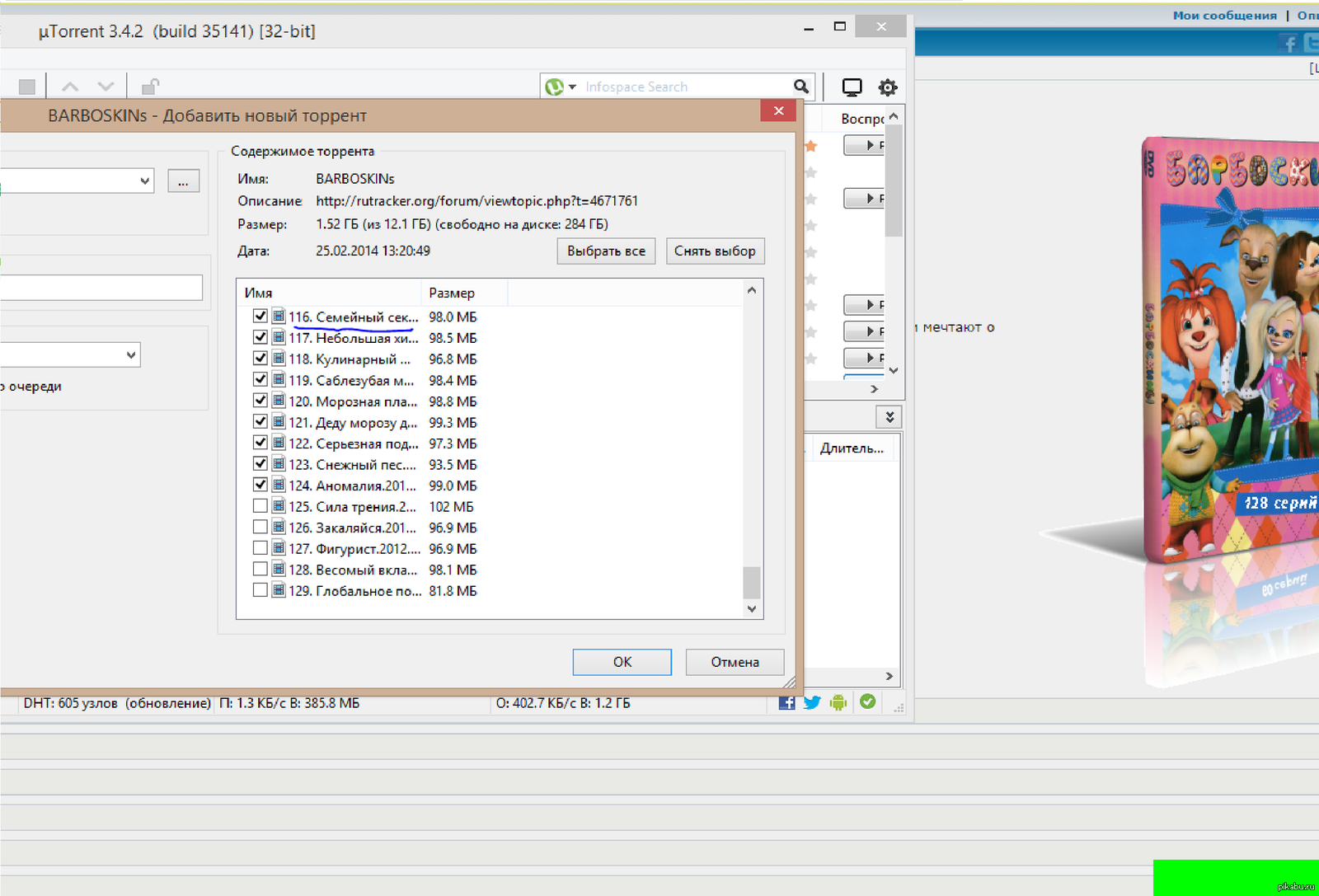Click the rutracker.org description URL text
Image resolution: width=1319 pixels, height=896 pixels.
(x=476, y=201)
